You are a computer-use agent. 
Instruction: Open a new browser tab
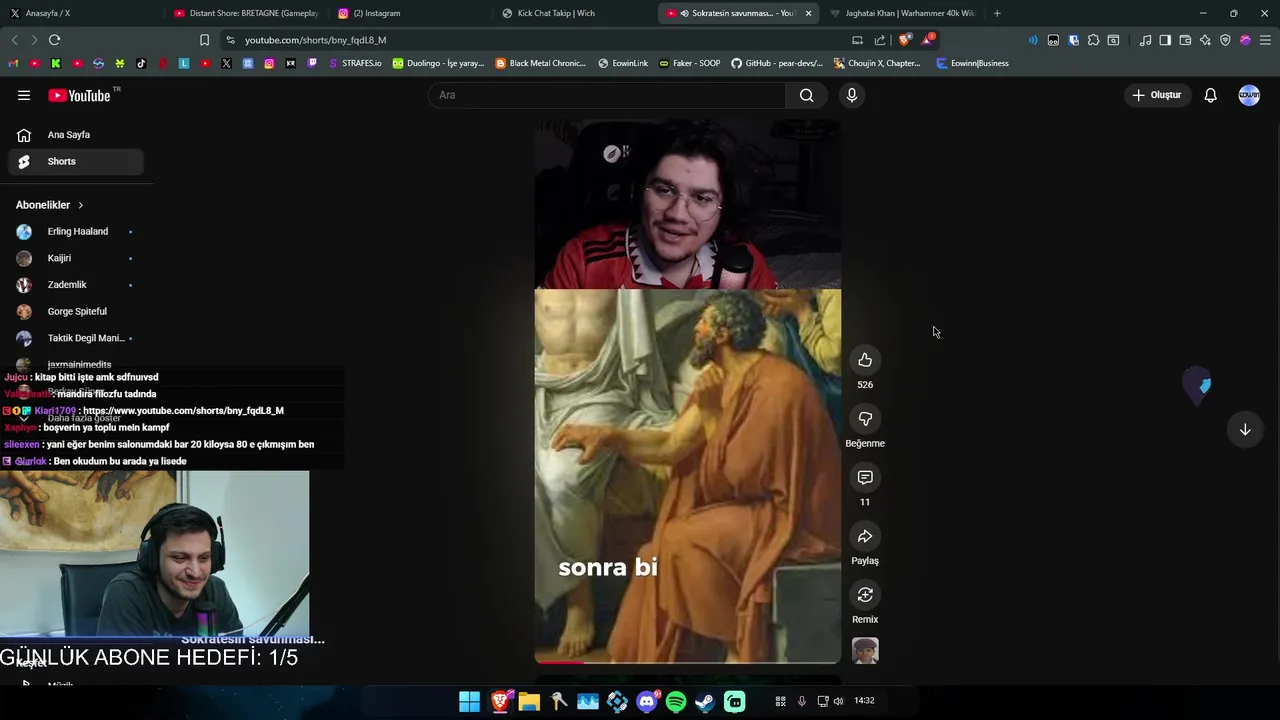click(997, 13)
